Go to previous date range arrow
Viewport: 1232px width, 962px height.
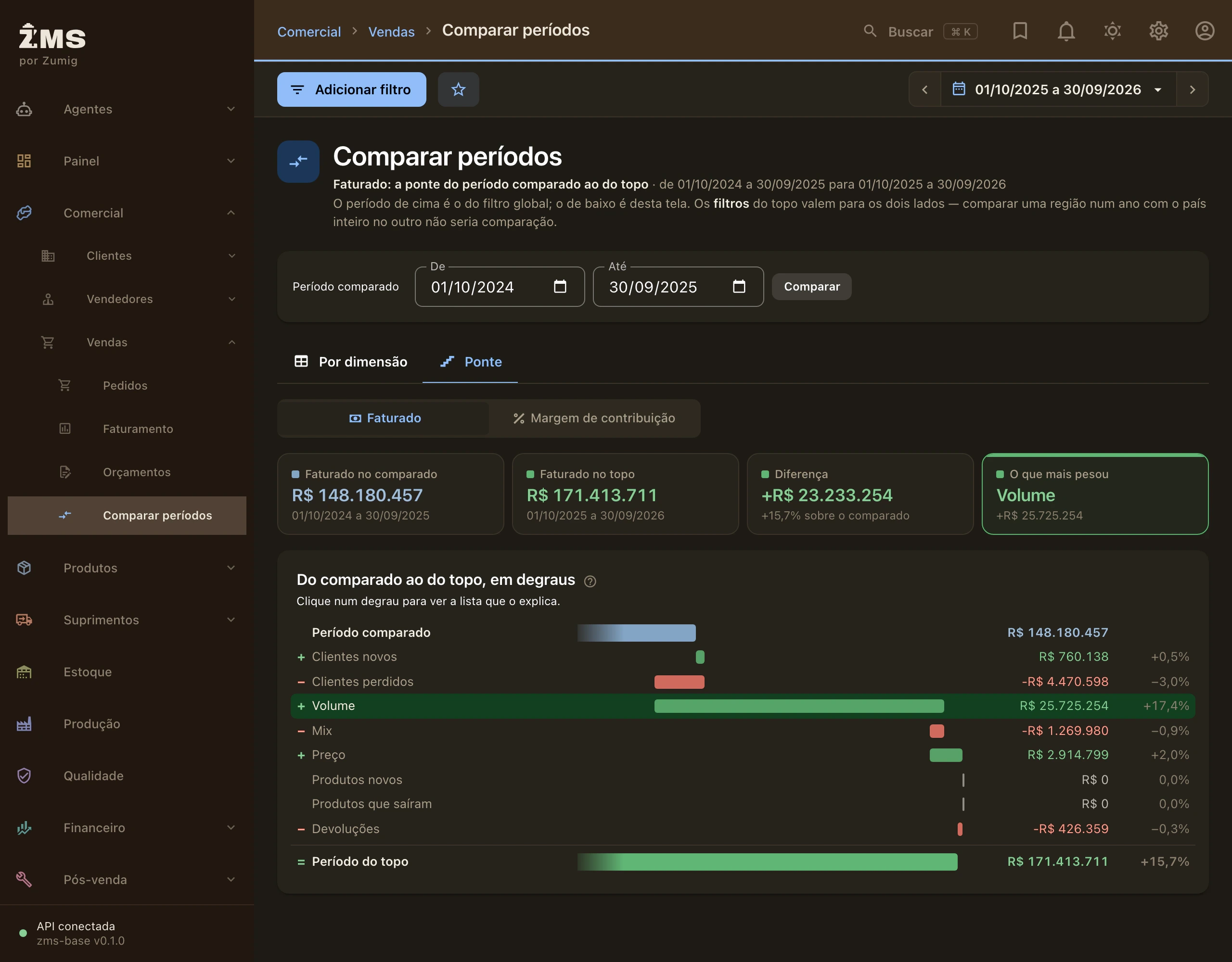tap(924, 89)
